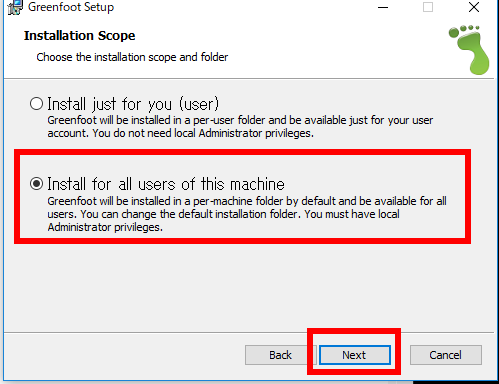The image size is (499, 384).
Task: Click the 'Greenfoot Setup' window title text
Action: click(x=71, y=7)
